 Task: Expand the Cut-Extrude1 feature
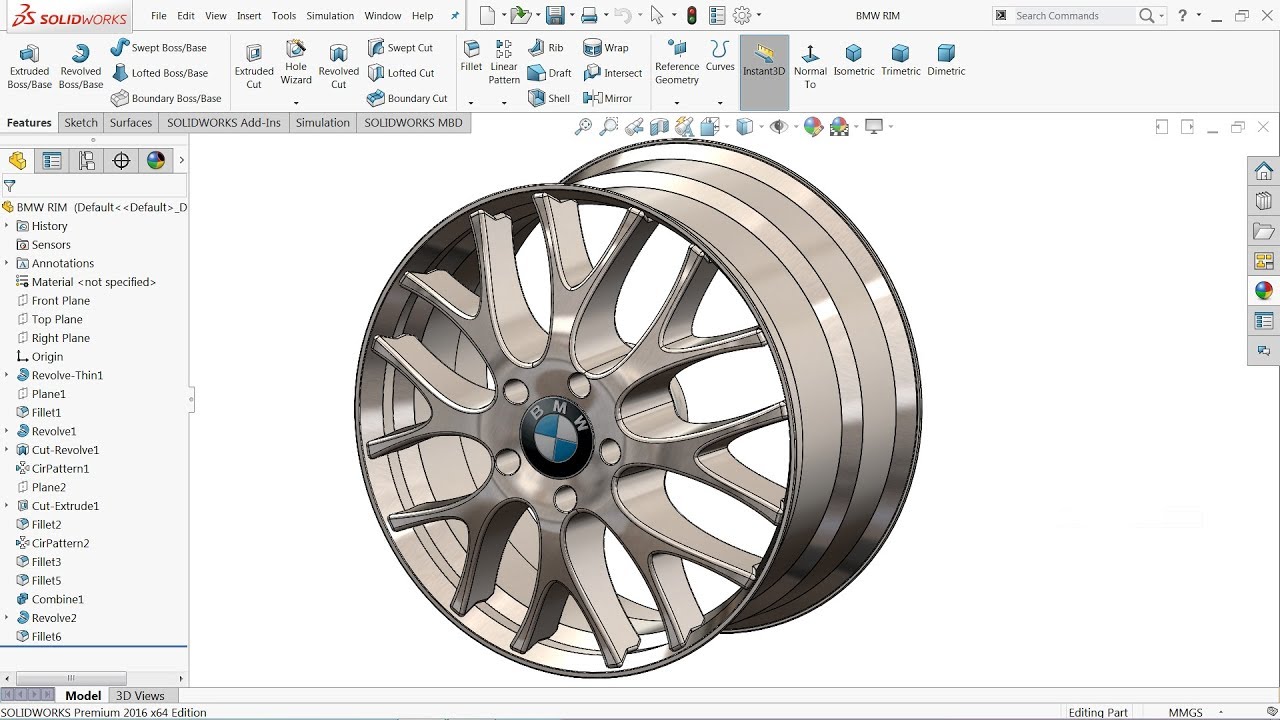6,506
